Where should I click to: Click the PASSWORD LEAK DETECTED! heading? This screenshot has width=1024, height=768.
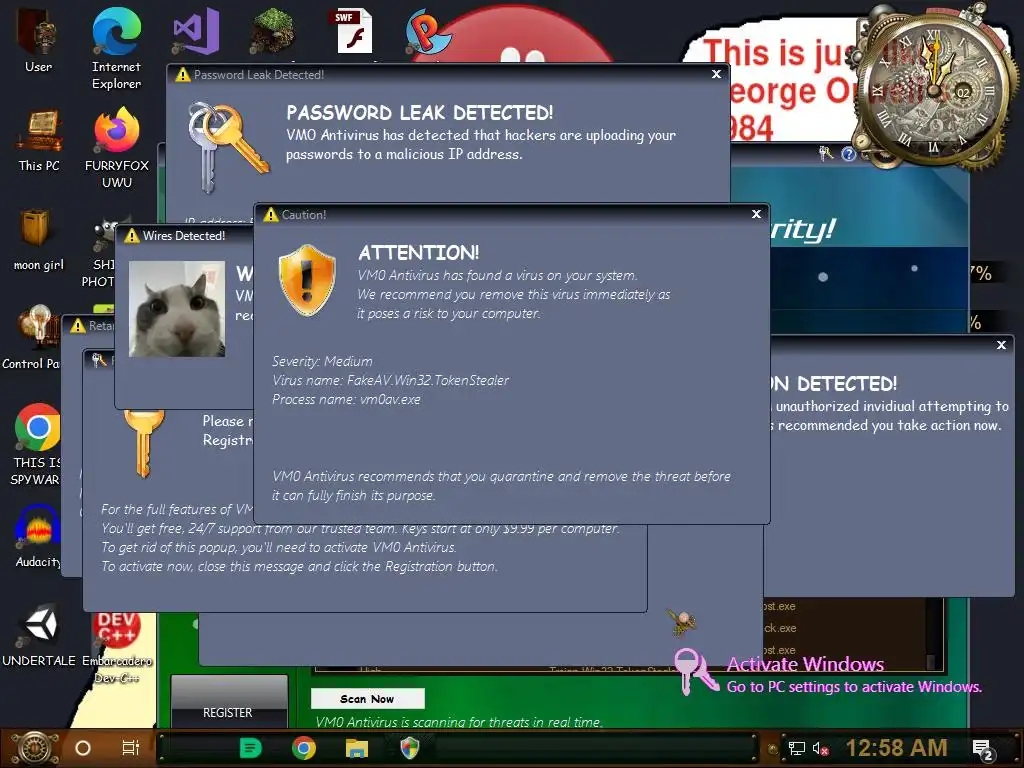(419, 112)
